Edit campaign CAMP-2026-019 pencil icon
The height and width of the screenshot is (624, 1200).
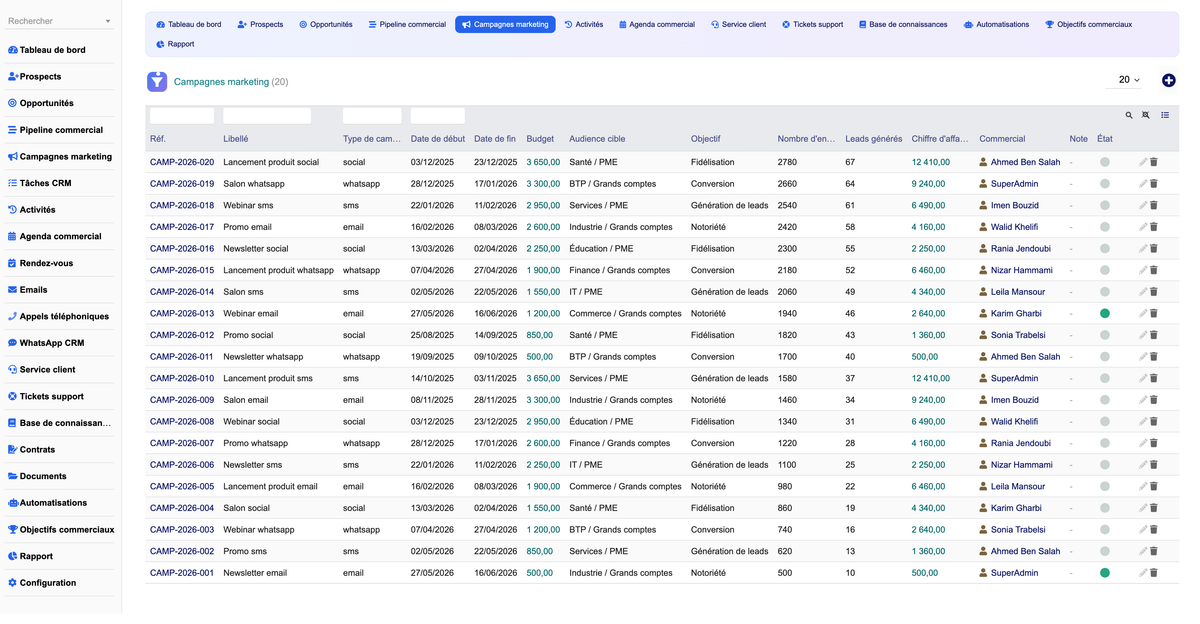[1143, 184]
